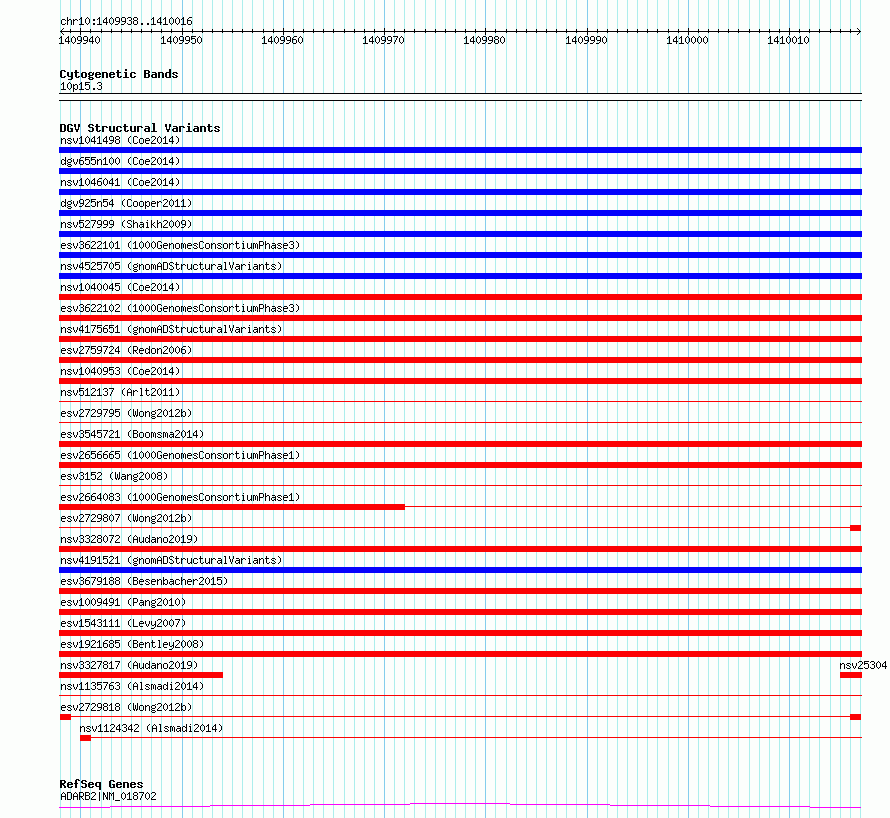Click the 1409960 ruler position label
This screenshot has height=818, width=890.
click(x=282, y=40)
